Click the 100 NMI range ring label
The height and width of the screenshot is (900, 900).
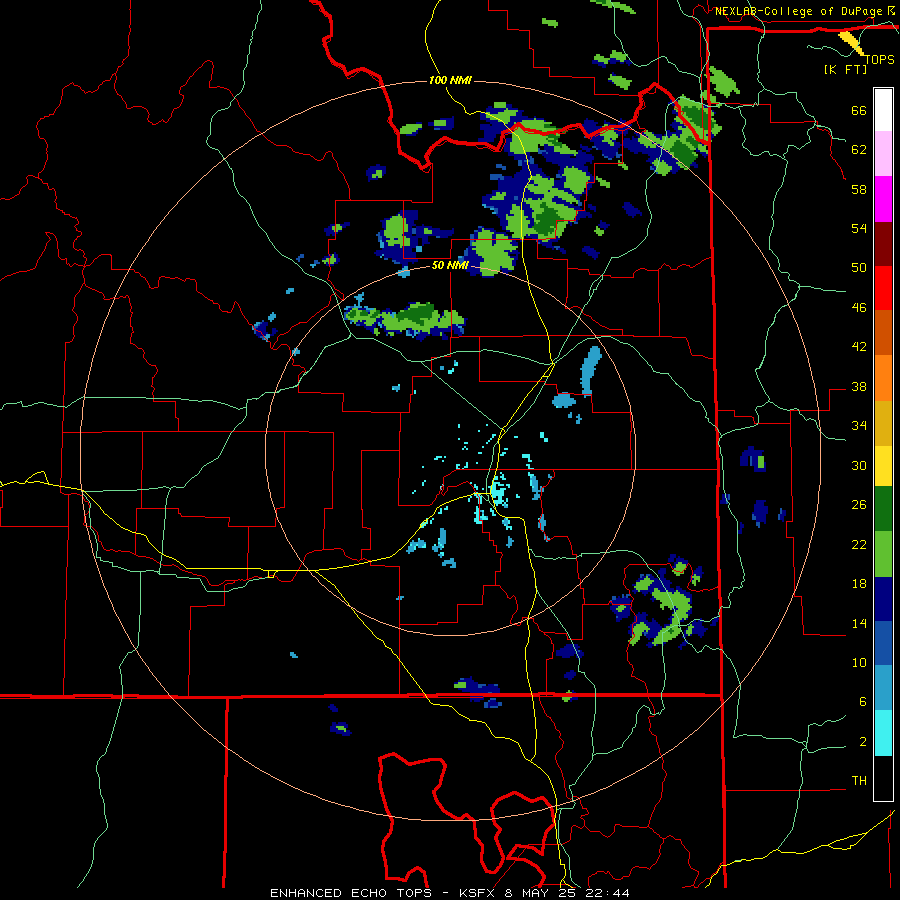pyautogui.click(x=450, y=80)
